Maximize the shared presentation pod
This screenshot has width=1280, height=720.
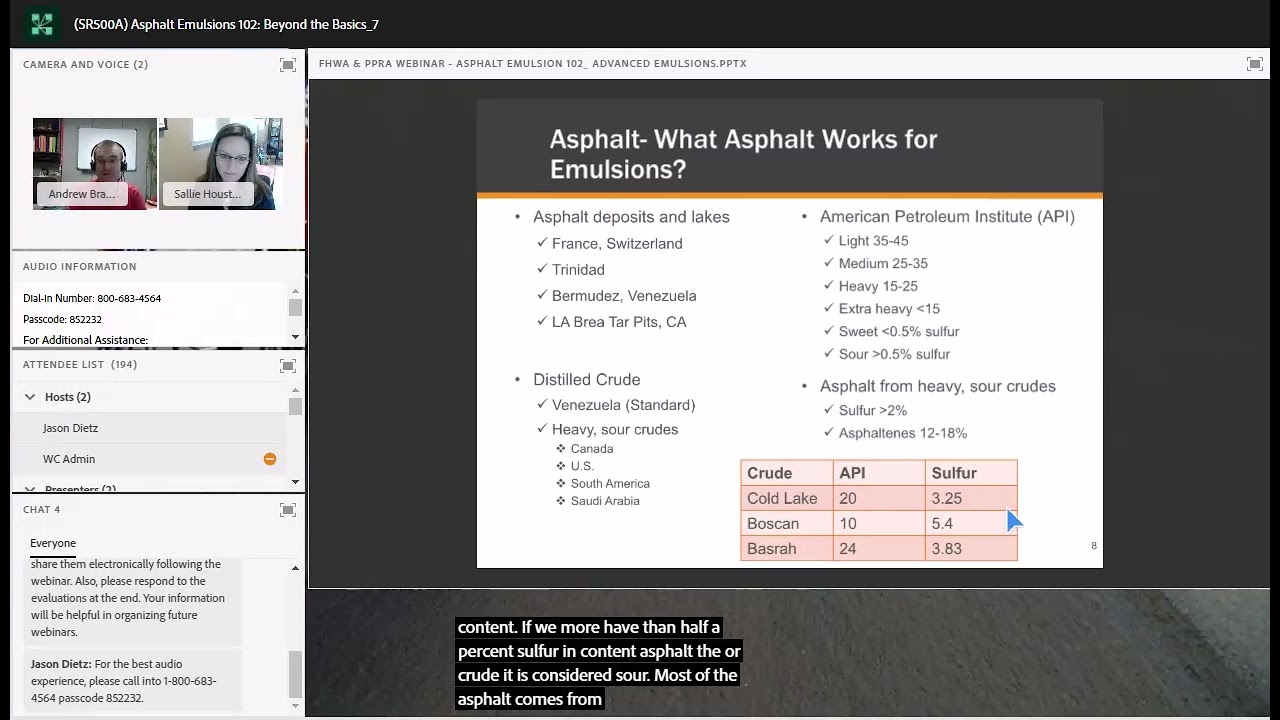1255,64
